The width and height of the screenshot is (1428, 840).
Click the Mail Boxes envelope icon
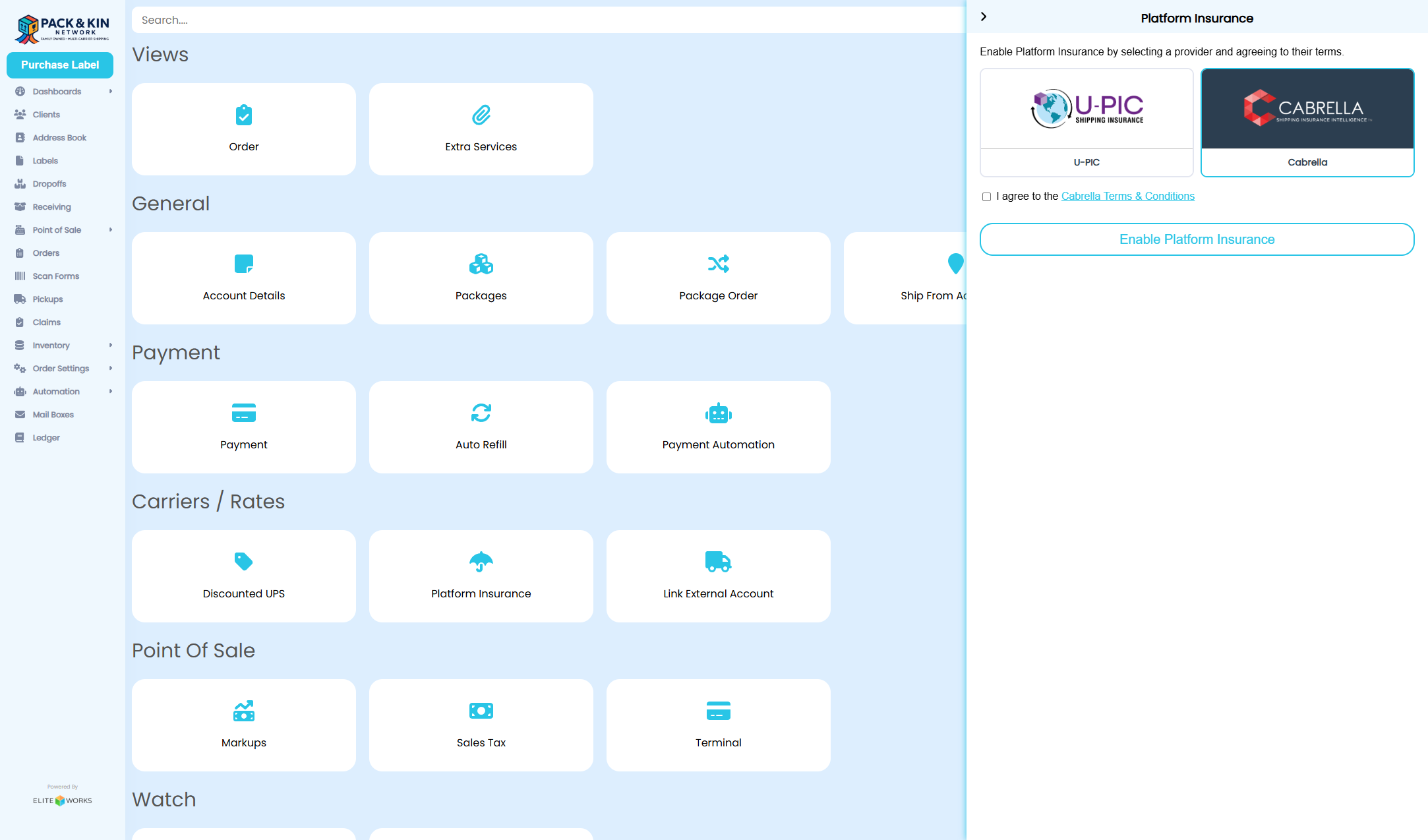(20, 414)
